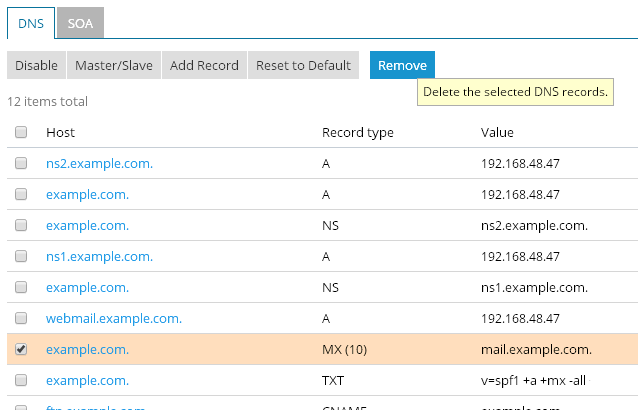Click the Disable button
Screen dimensions: 638x410
pyautogui.click(x=36, y=65)
